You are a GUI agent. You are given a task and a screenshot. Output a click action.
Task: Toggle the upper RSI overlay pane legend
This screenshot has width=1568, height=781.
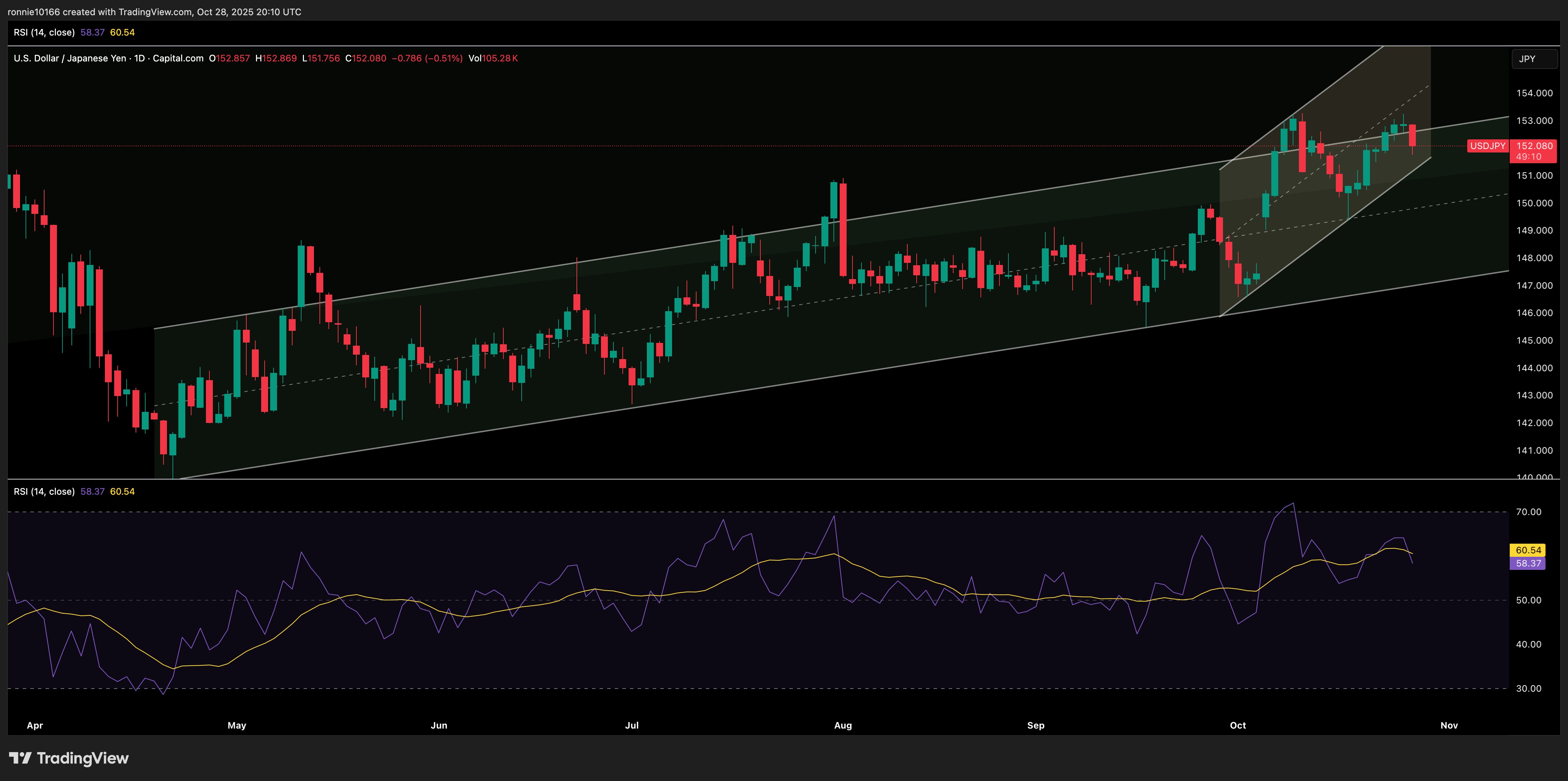click(45, 32)
